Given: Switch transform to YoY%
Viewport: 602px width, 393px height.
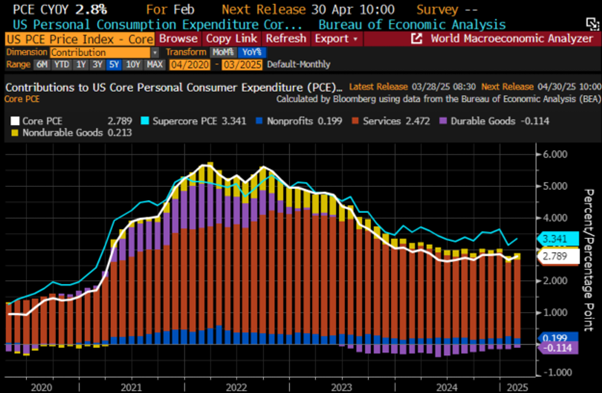Looking at the screenshot, I should [x=251, y=53].
